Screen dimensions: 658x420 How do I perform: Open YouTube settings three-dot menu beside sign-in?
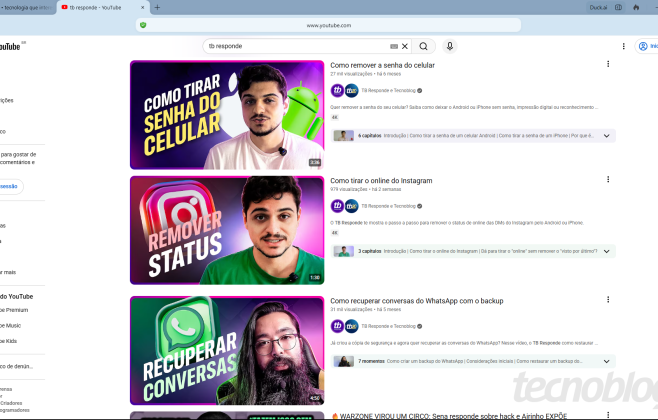pyautogui.click(x=623, y=46)
